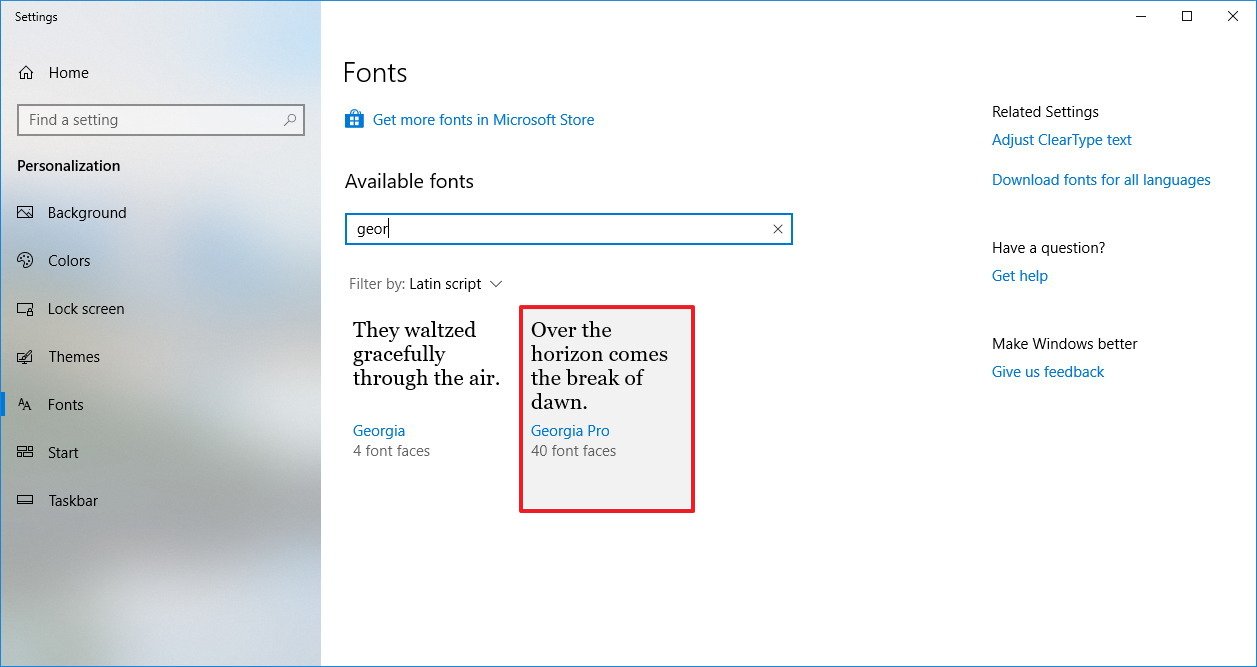Screen dimensions: 1257x667
Task: Go to Home settings page
Action: click(68, 73)
